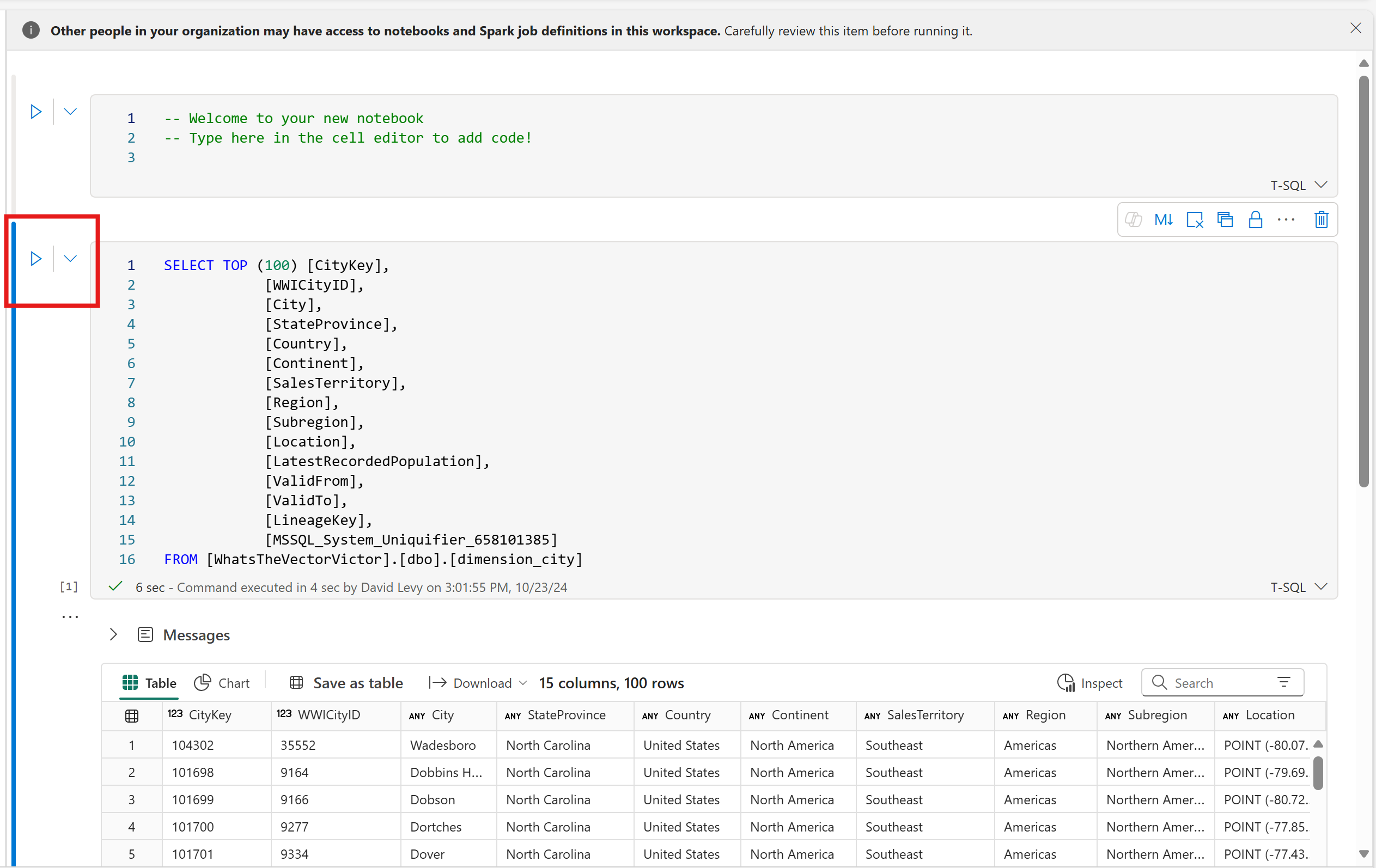Click the markdown toggle icon in toolbar
This screenshot has width=1376, height=868.
(x=1162, y=219)
